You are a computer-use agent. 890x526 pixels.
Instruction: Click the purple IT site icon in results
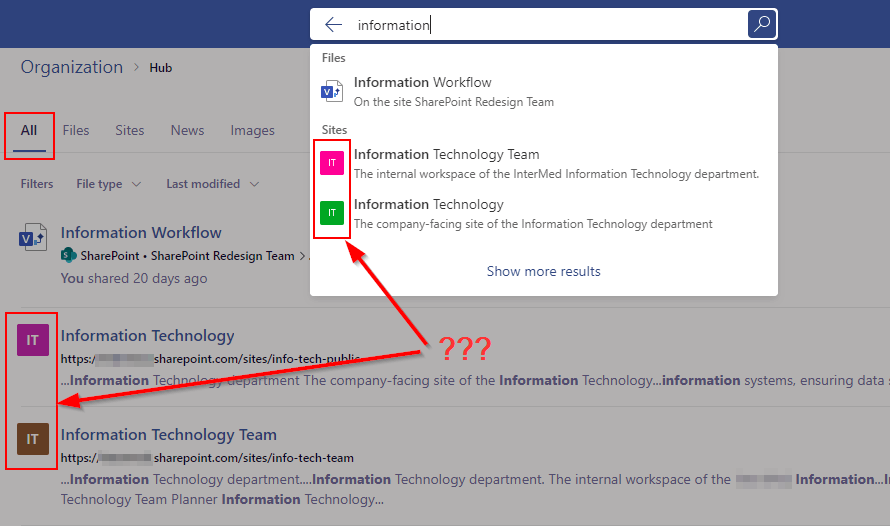point(33,340)
